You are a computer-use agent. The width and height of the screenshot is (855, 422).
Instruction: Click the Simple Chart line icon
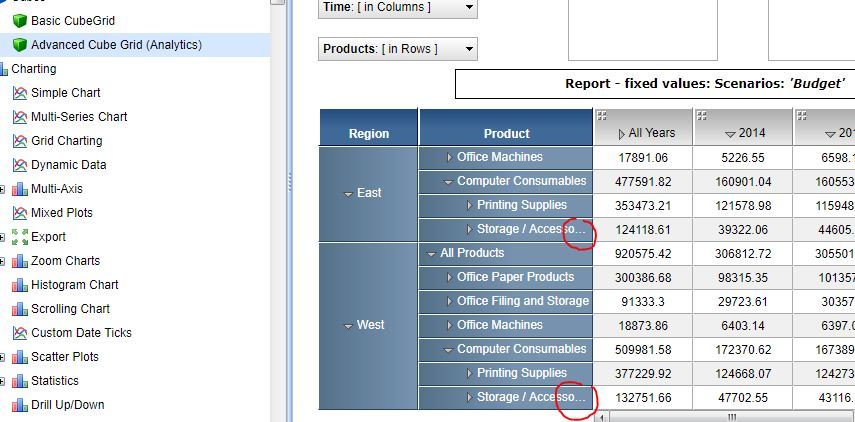(20, 93)
